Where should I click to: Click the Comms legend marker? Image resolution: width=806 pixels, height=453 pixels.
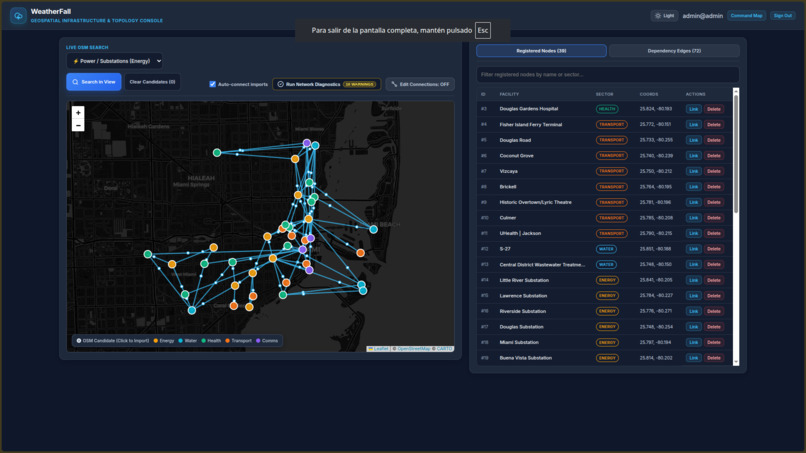point(258,340)
